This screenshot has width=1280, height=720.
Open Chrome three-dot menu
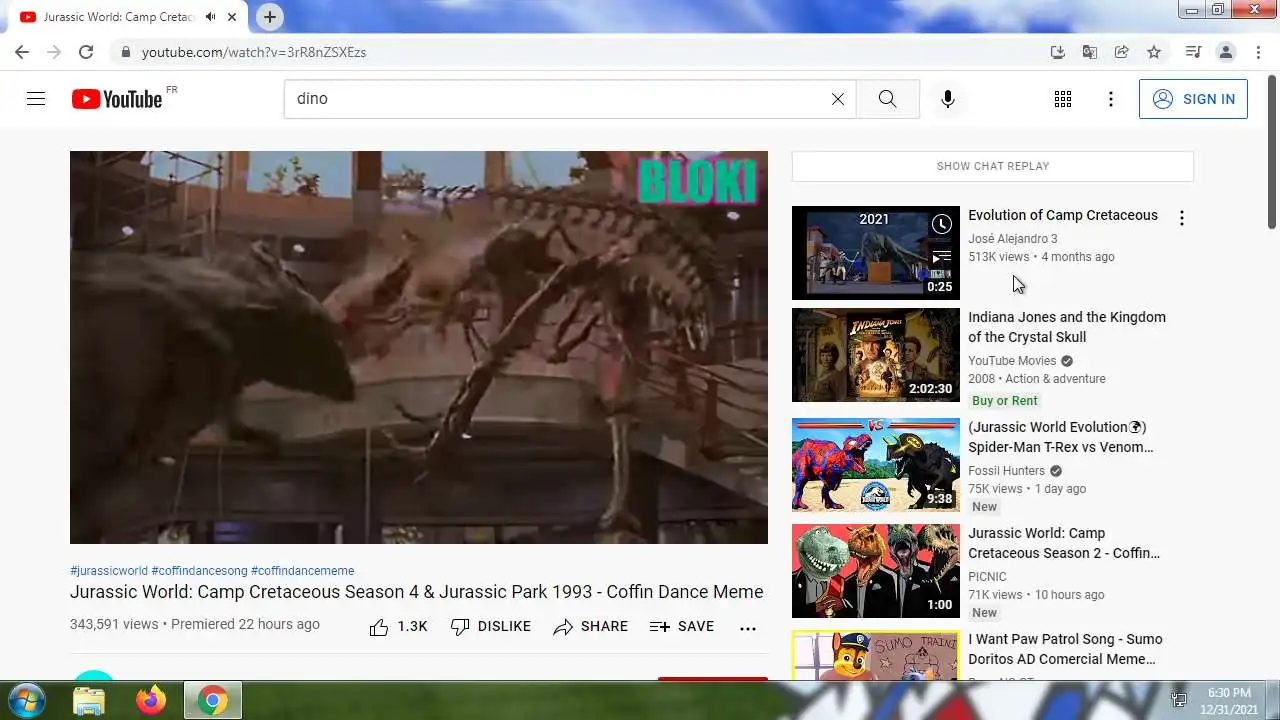[1257, 52]
